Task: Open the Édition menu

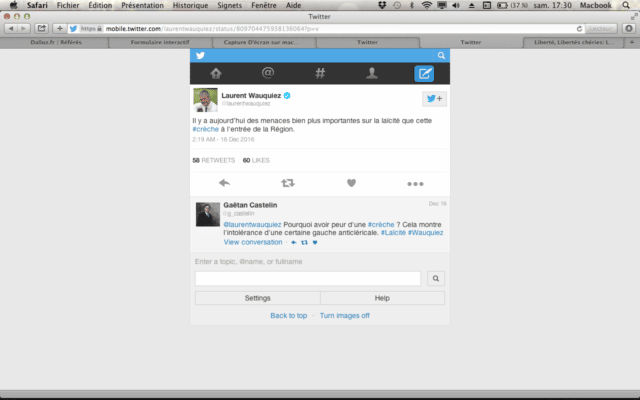Action: (x=100, y=5)
